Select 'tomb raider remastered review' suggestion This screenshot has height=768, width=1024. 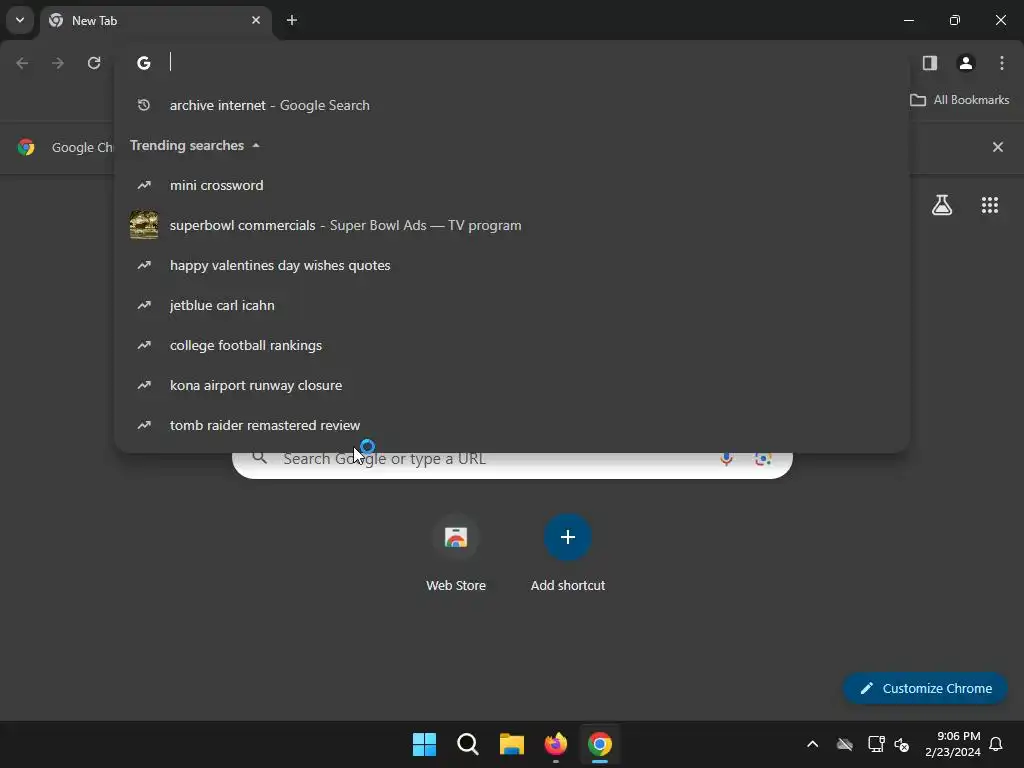[x=511, y=425]
